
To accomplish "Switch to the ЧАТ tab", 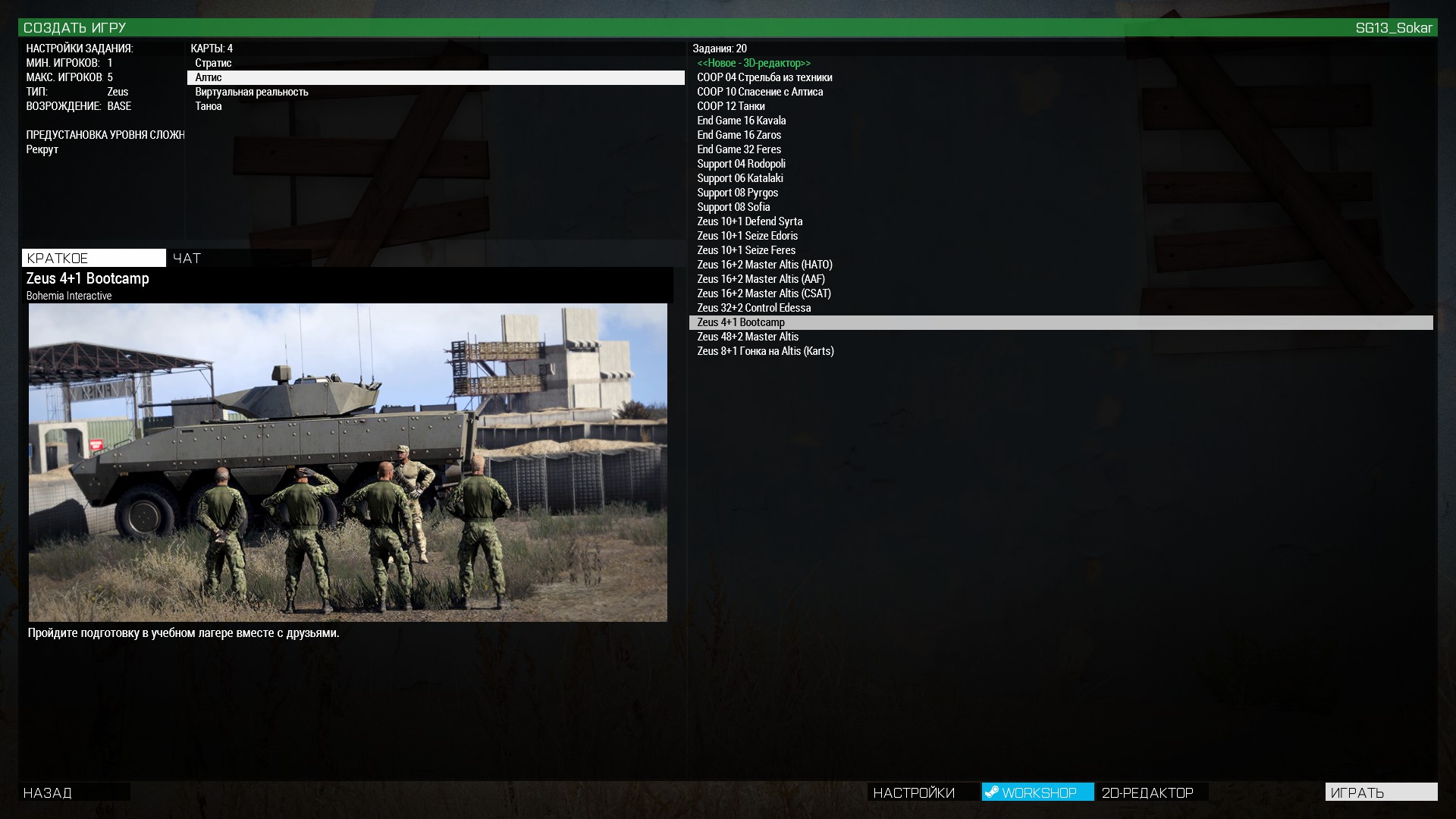I will 239,258.
